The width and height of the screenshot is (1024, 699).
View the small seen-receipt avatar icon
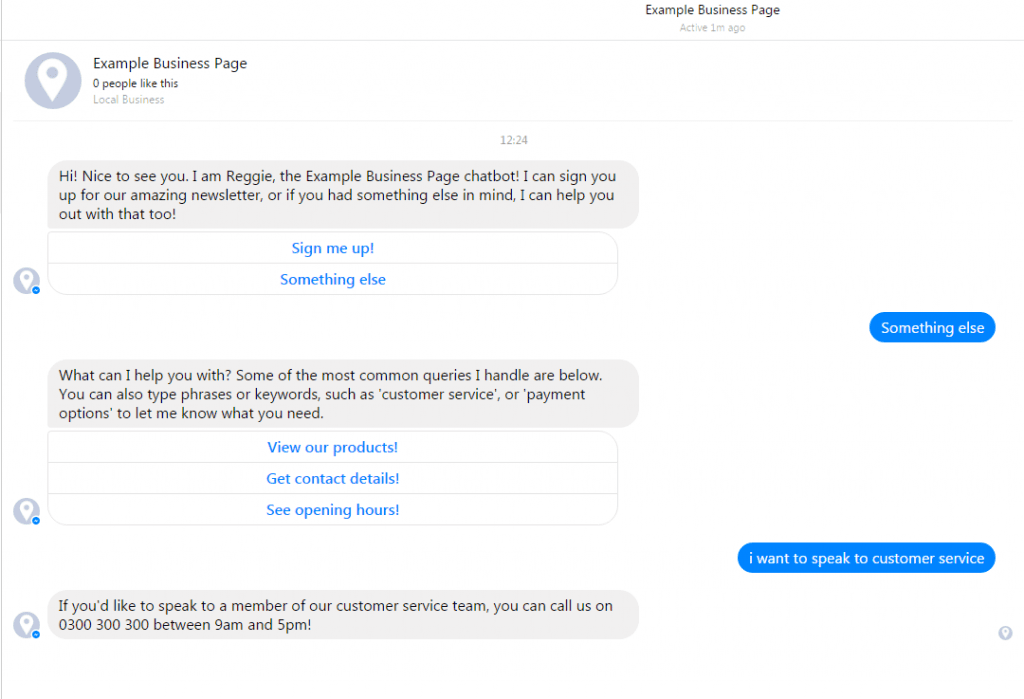[x=1005, y=632]
